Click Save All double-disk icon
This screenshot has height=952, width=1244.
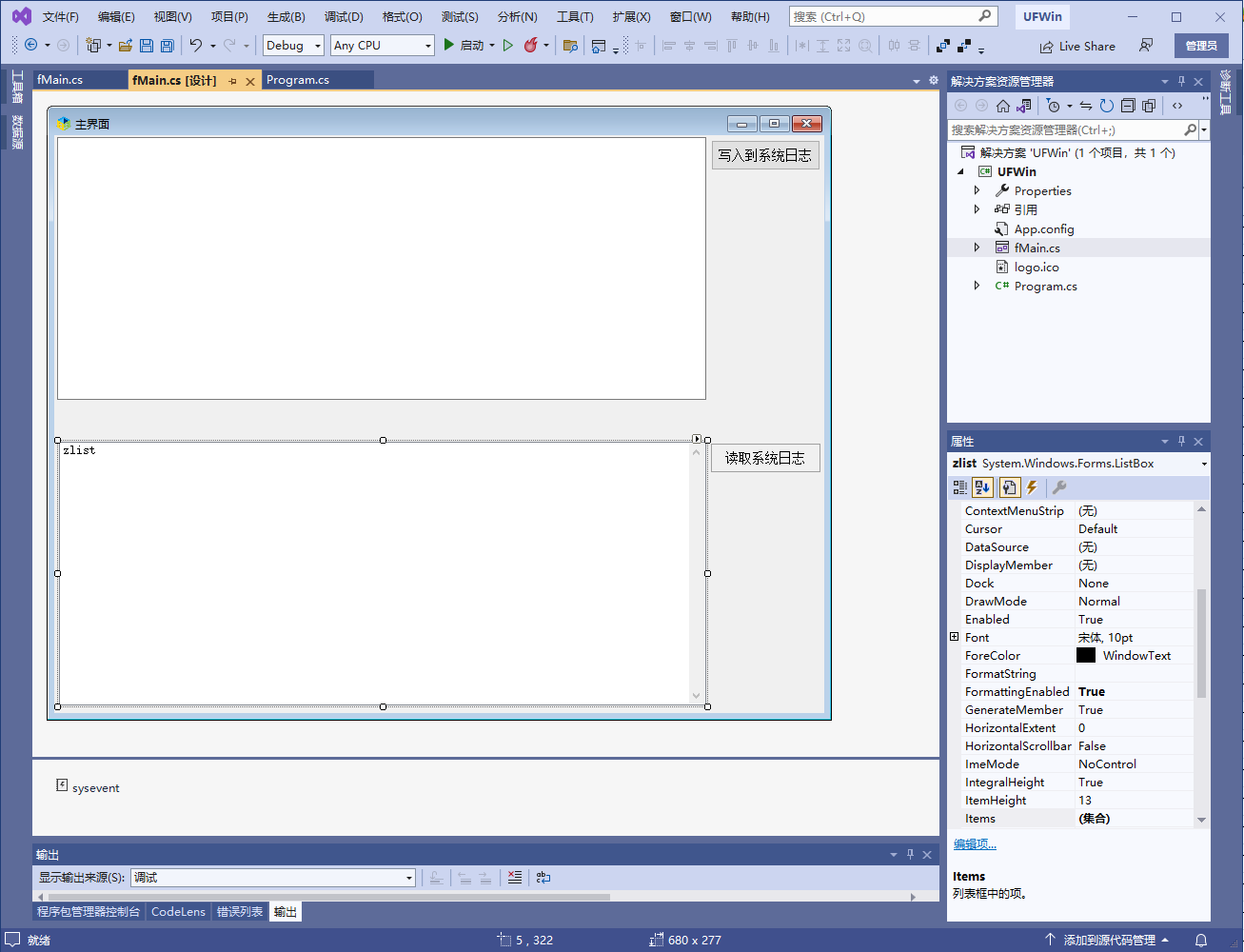(168, 45)
